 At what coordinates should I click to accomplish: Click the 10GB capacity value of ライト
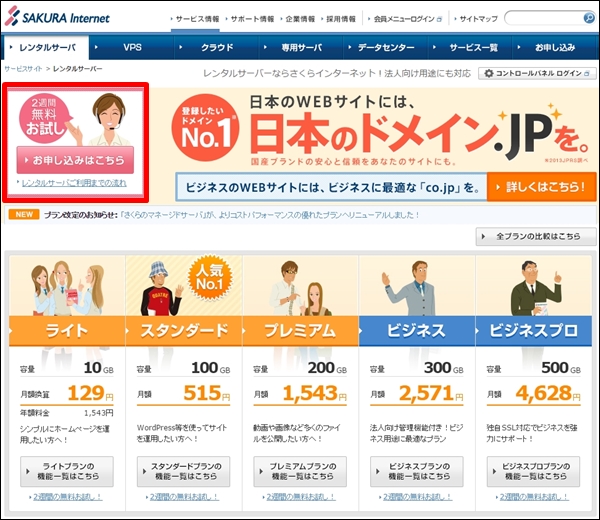coord(99,368)
